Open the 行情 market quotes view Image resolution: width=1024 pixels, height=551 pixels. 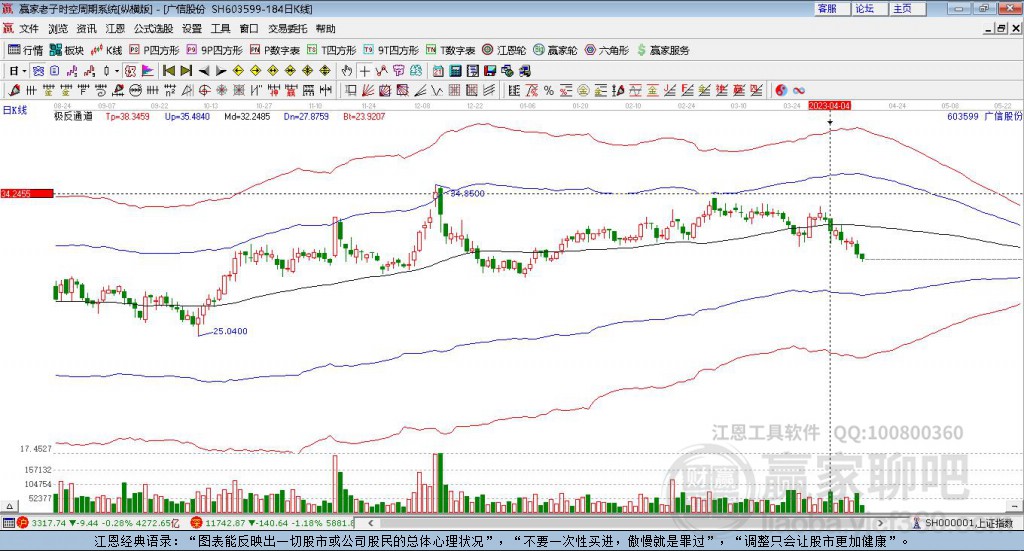tap(25, 50)
